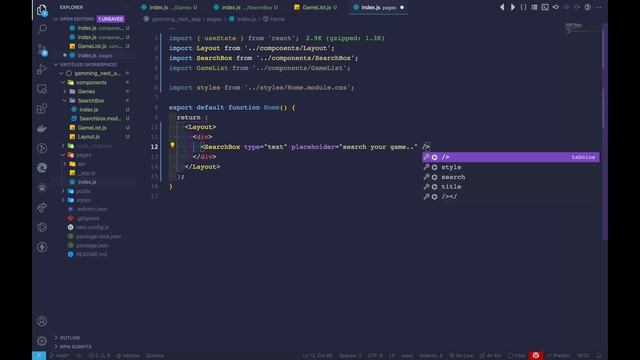Expand the NPM Scripts section

click(56, 347)
